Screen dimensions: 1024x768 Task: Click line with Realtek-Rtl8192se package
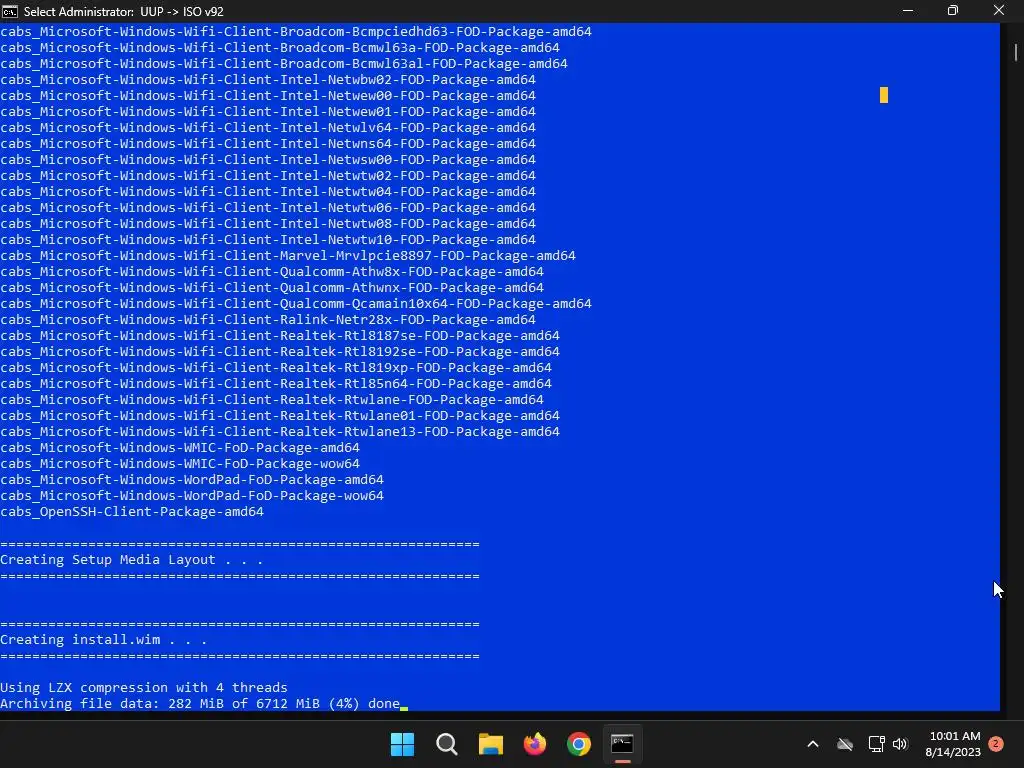[280, 351]
